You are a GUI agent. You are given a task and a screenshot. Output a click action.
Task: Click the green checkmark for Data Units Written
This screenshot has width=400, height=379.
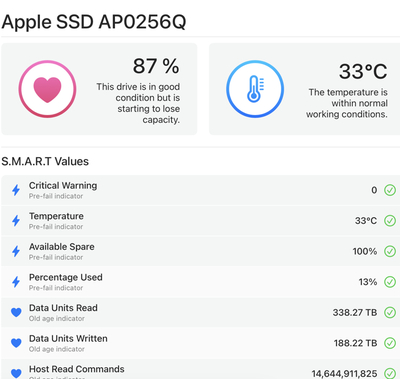coord(390,343)
